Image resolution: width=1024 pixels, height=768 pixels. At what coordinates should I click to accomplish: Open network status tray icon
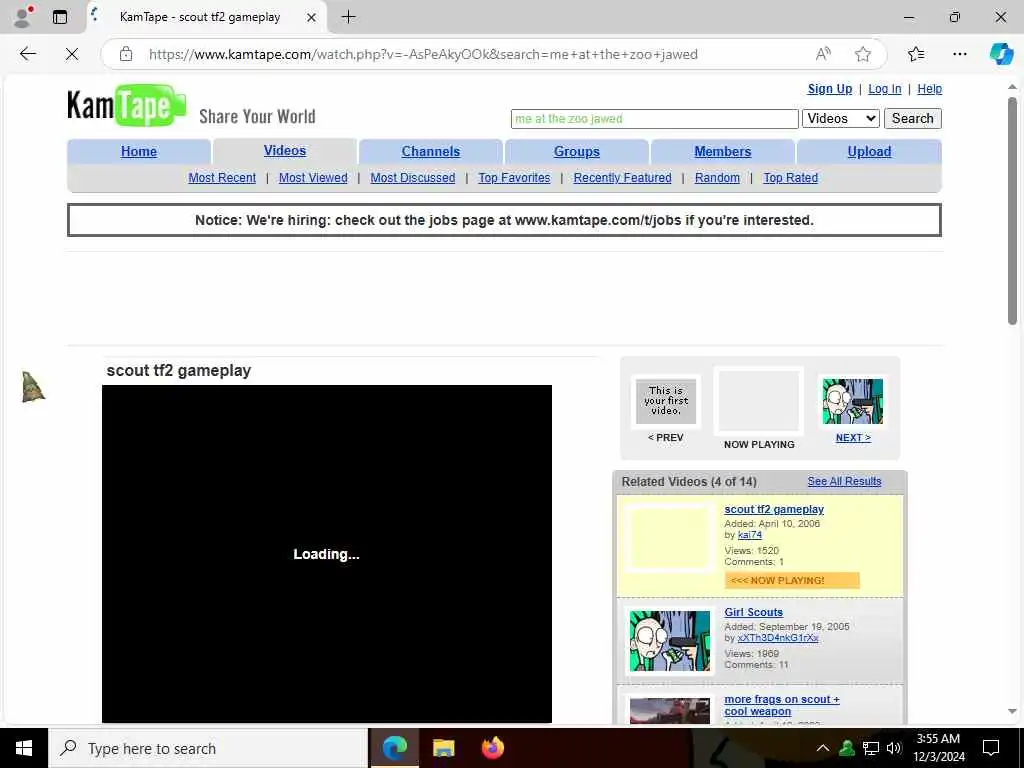point(871,748)
